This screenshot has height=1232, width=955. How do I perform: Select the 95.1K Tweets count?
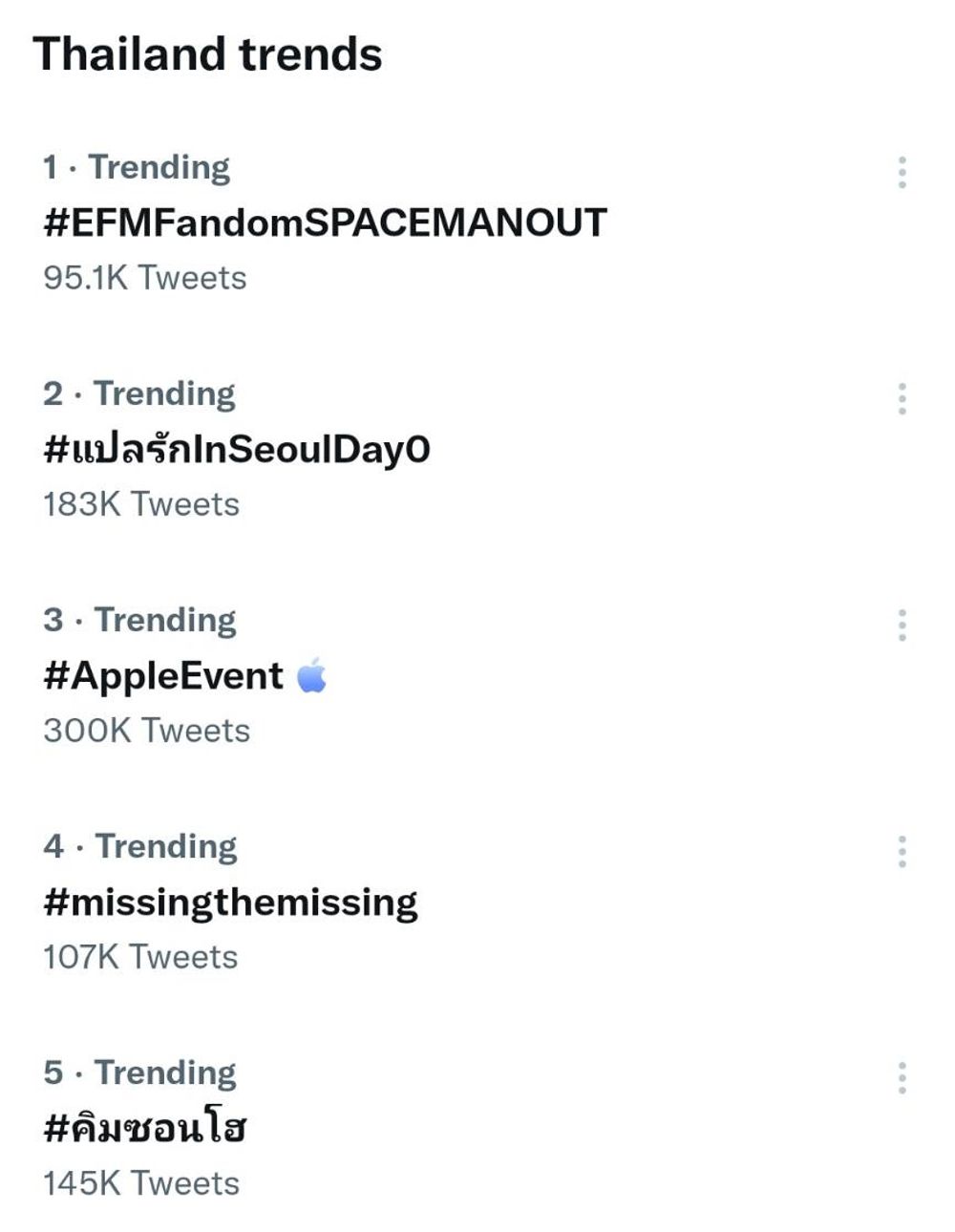pos(145,278)
